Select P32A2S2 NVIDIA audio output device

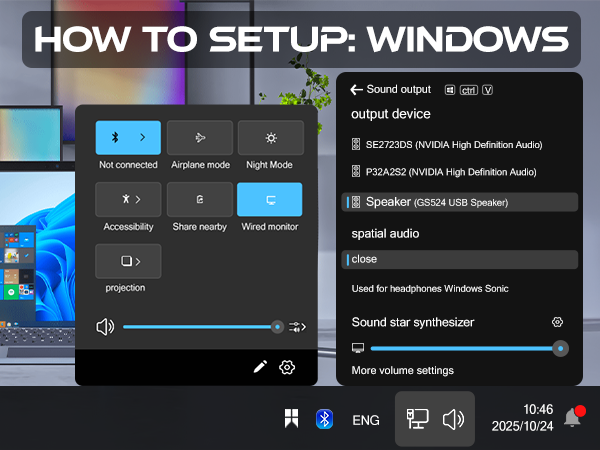click(459, 172)
